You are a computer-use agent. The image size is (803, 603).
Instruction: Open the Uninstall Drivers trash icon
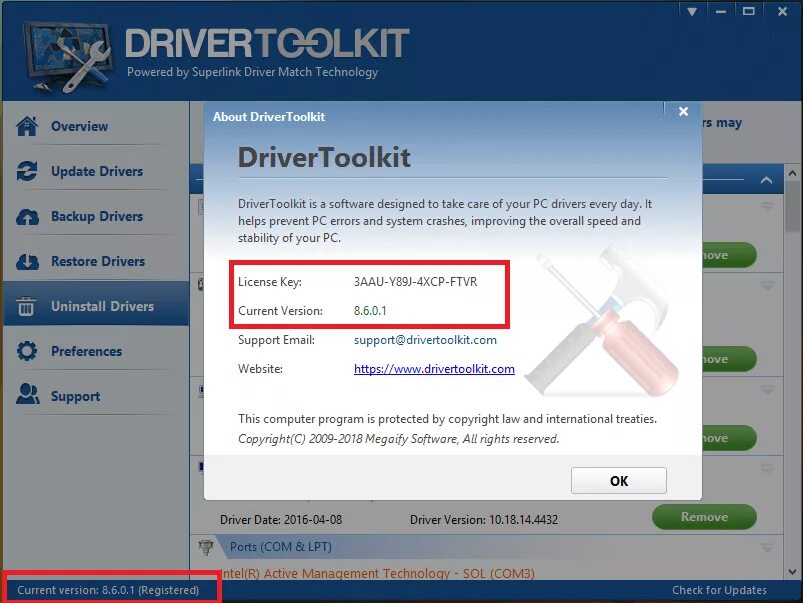pyautogui.click(x=29, y=306)
